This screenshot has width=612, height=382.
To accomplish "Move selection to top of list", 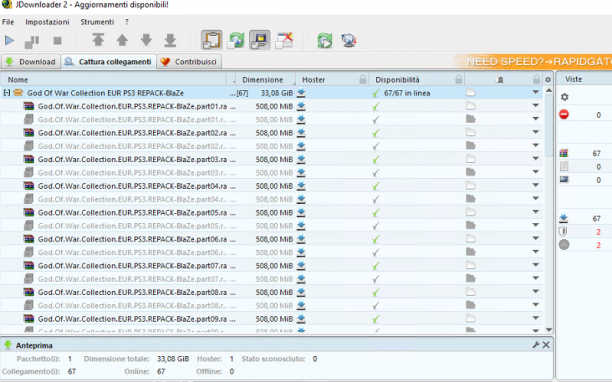I will pyautogui.click(x=98, y=40).
